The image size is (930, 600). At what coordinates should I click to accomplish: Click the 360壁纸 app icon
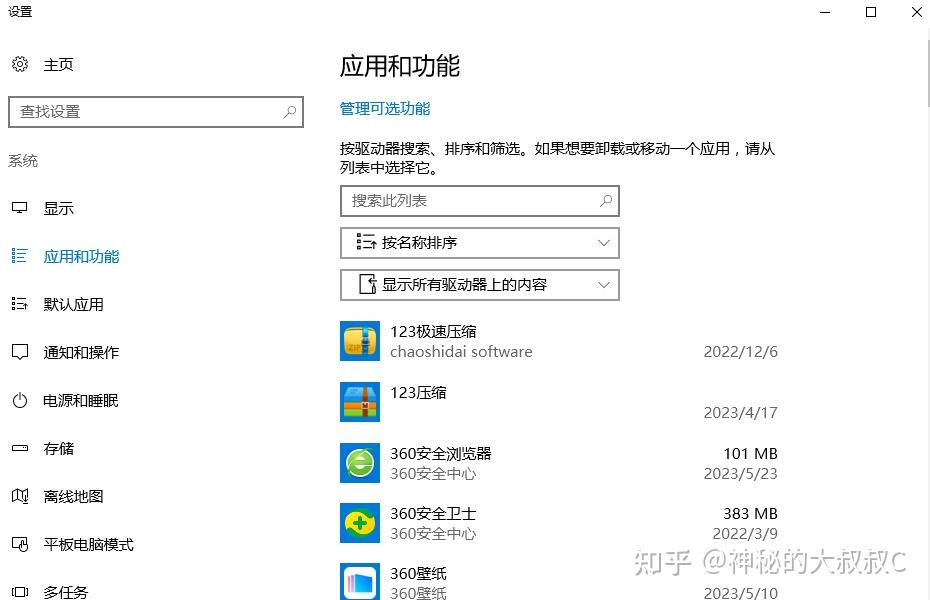(360, 580)
